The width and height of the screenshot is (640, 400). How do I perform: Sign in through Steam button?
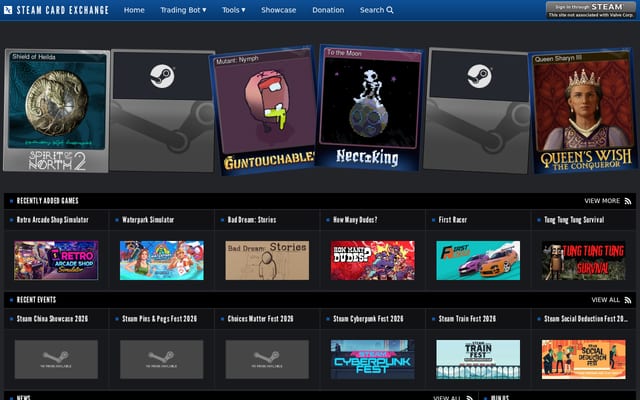591,10
